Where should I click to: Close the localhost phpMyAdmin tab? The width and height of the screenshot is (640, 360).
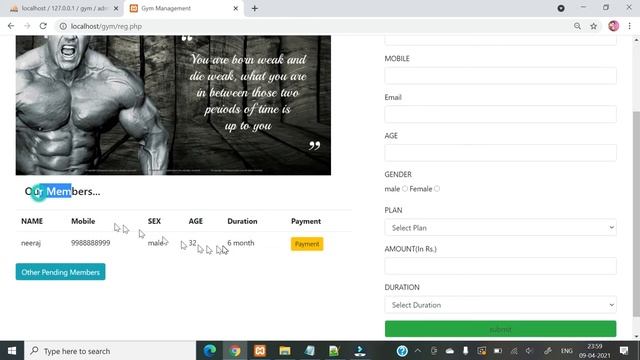tap(116, 8)
